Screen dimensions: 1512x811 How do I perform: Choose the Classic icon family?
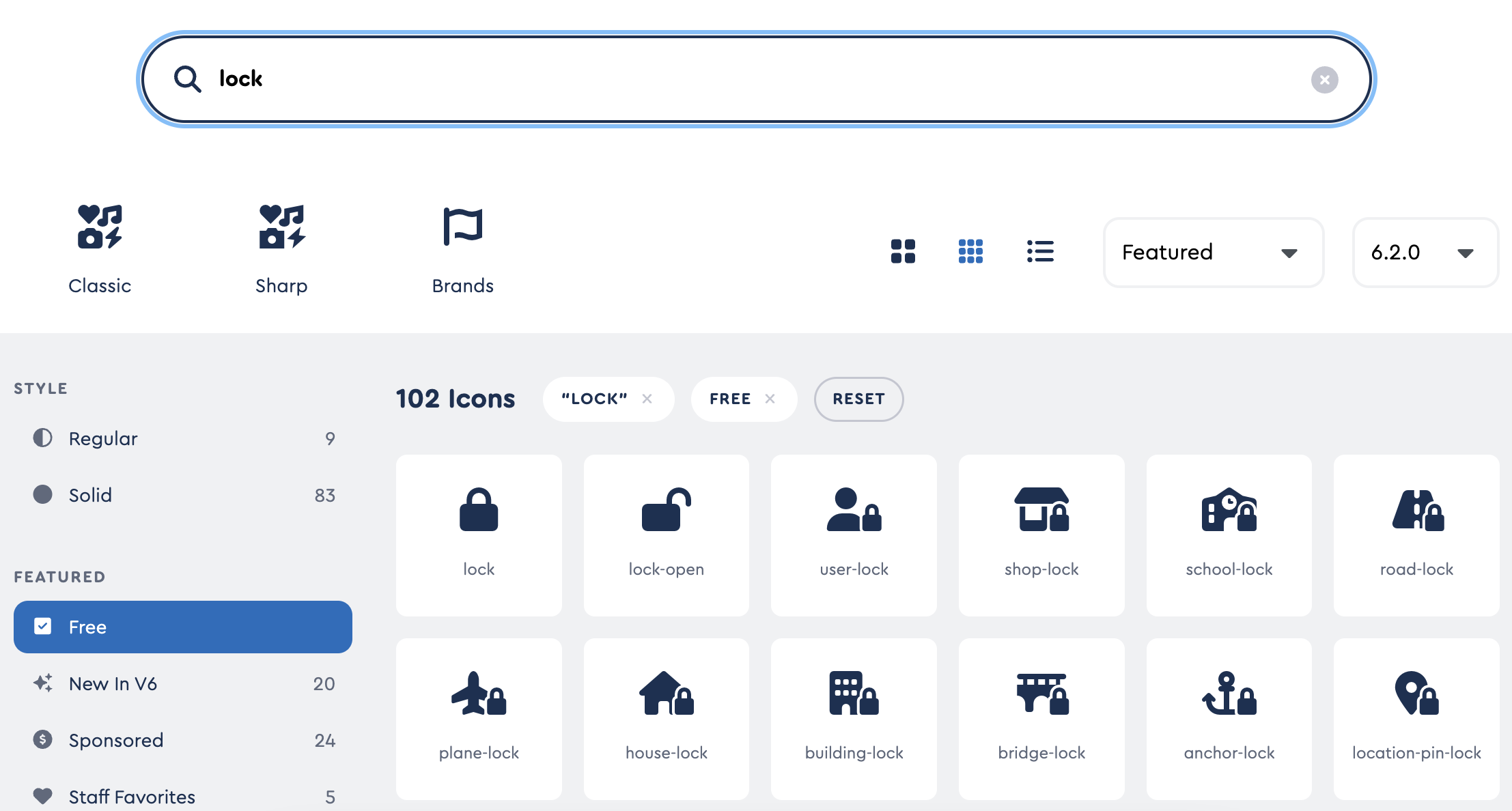[100, 249]
